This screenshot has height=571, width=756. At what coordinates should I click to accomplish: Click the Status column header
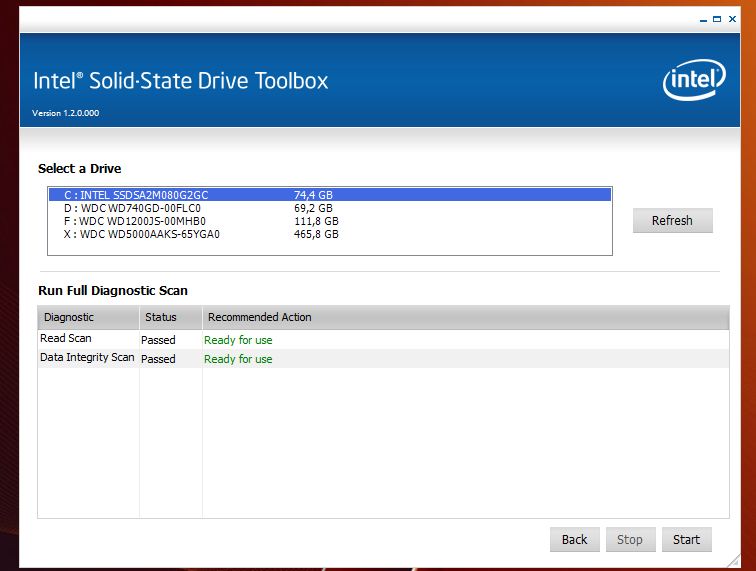pyautogui.click(x=171, y=317)
